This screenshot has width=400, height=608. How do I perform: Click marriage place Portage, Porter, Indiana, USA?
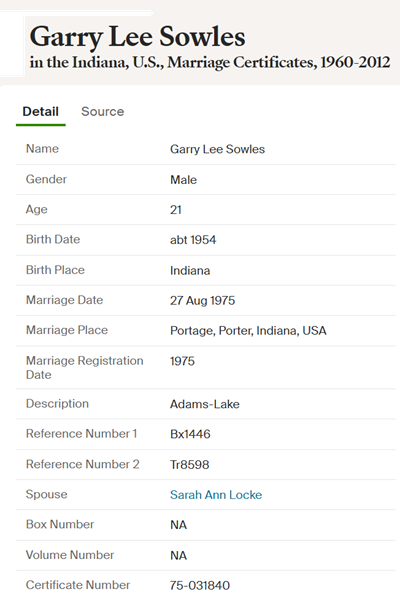[248, 331]
